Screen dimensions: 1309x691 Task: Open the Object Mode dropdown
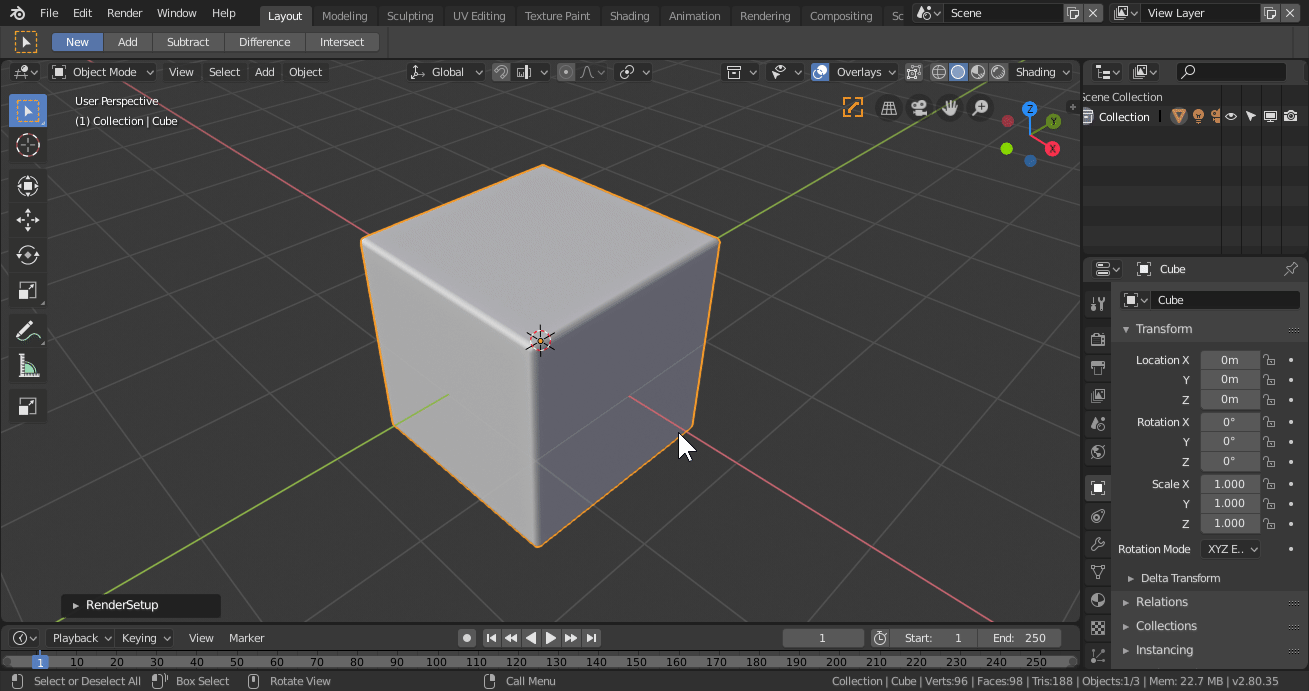click(x=104, y=72)
